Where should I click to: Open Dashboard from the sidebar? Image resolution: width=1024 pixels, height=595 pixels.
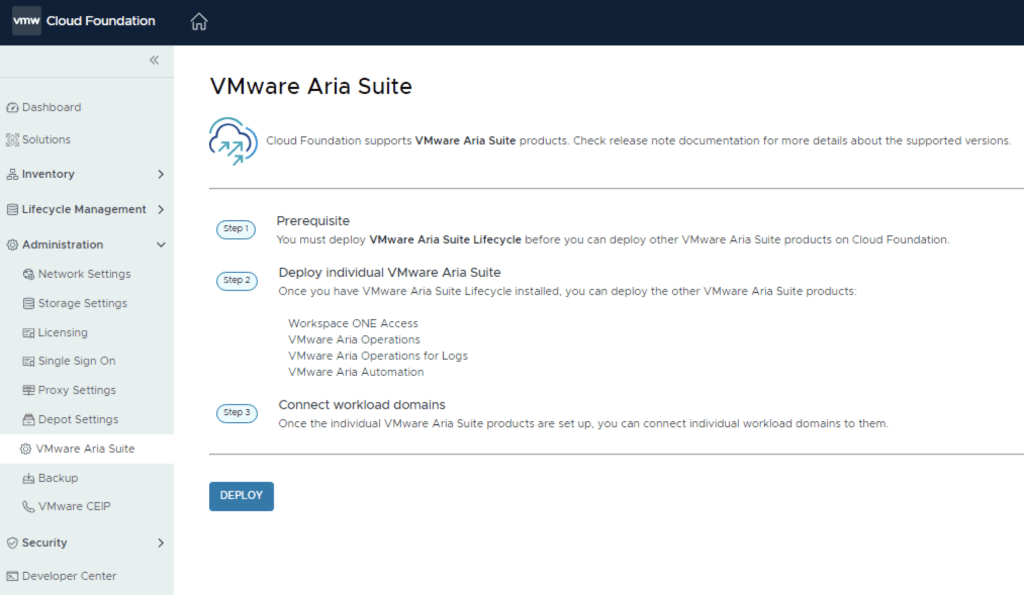pos(51,107)
